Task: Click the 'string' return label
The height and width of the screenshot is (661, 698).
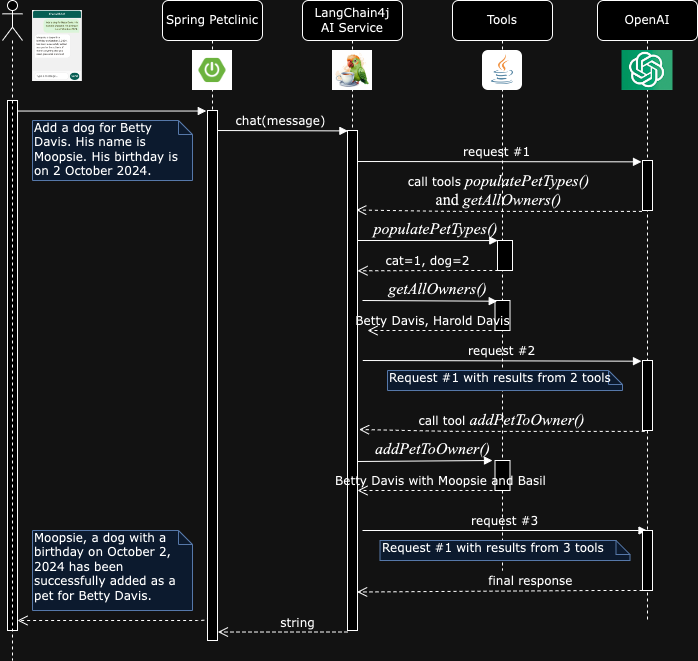Action: tap(297, 623)
